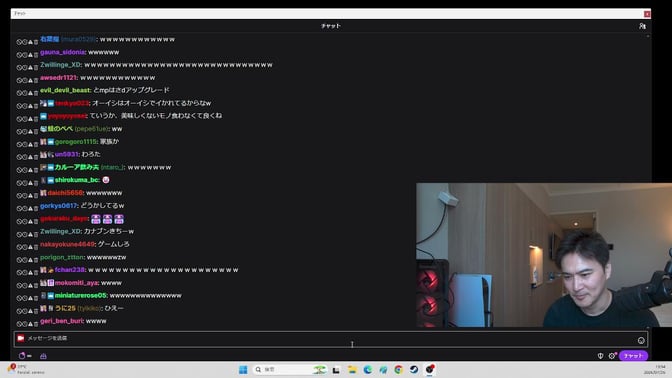Close the chat popout window

click(x=647, y=14)
